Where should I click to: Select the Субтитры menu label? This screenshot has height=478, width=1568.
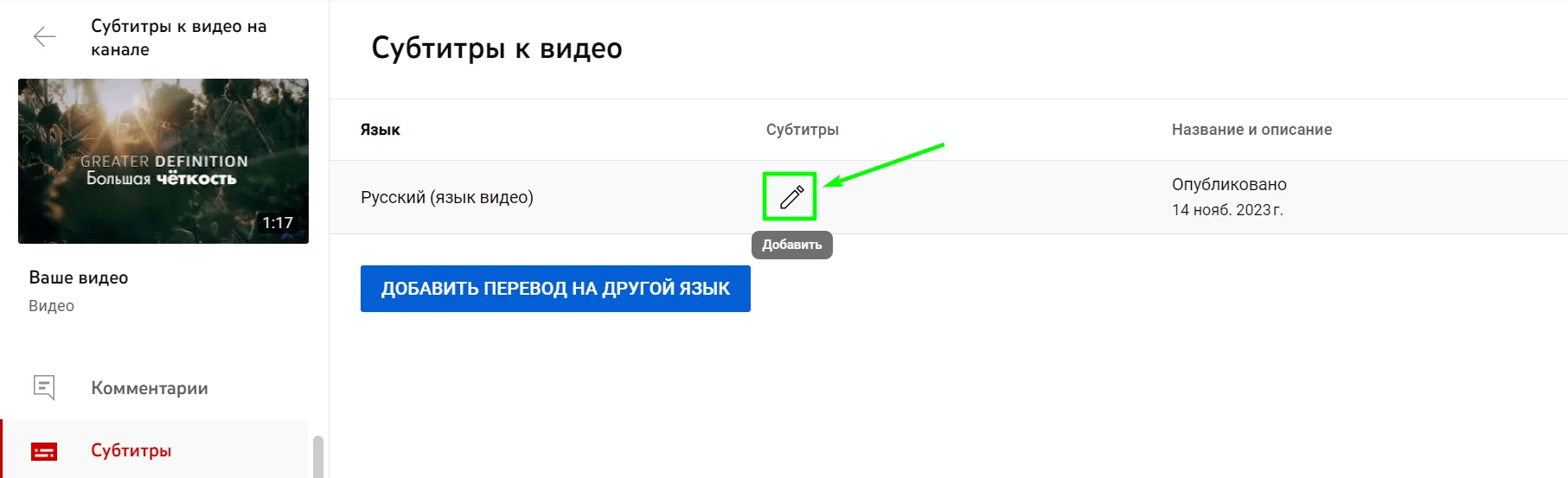[x=131, y=450]
